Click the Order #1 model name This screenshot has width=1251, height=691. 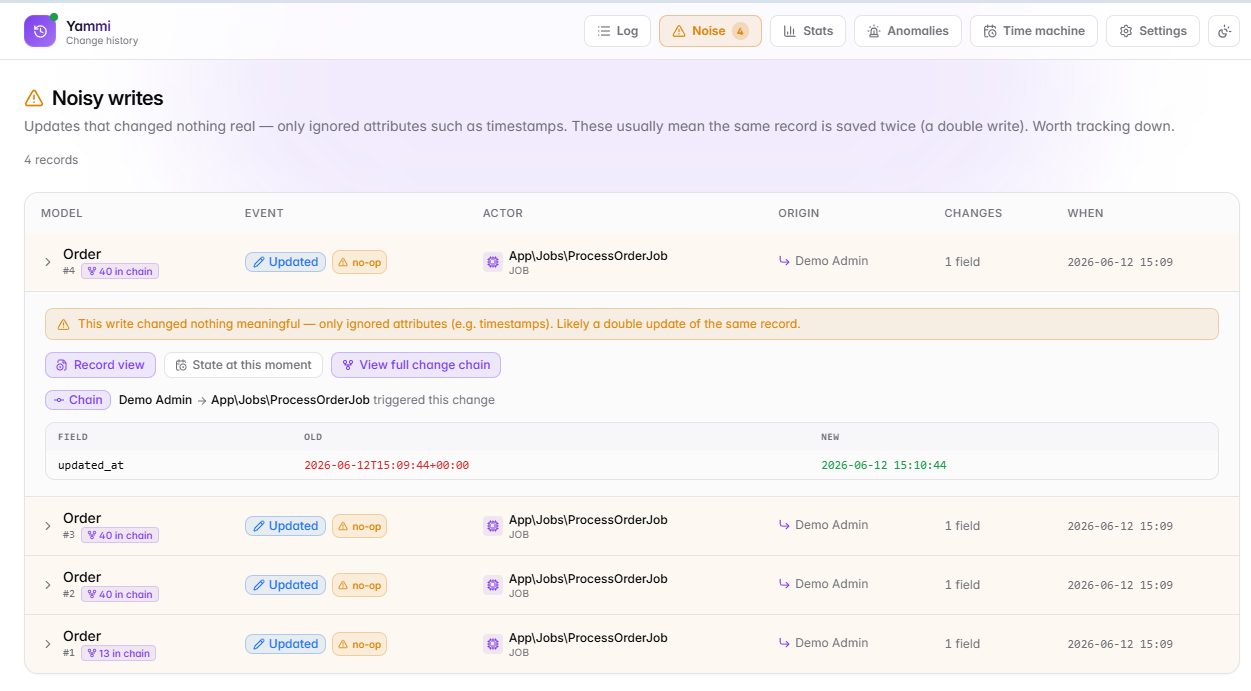[82, 636]
